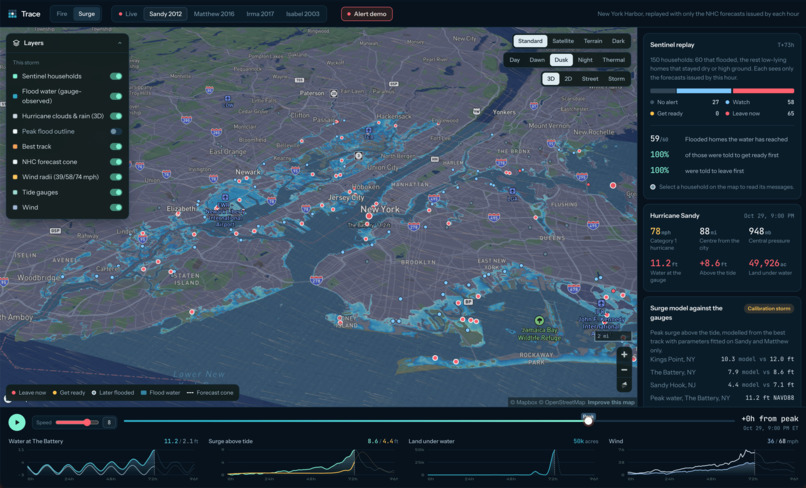
Task: Switch to Live storm feed
Action: pos(128,14)
